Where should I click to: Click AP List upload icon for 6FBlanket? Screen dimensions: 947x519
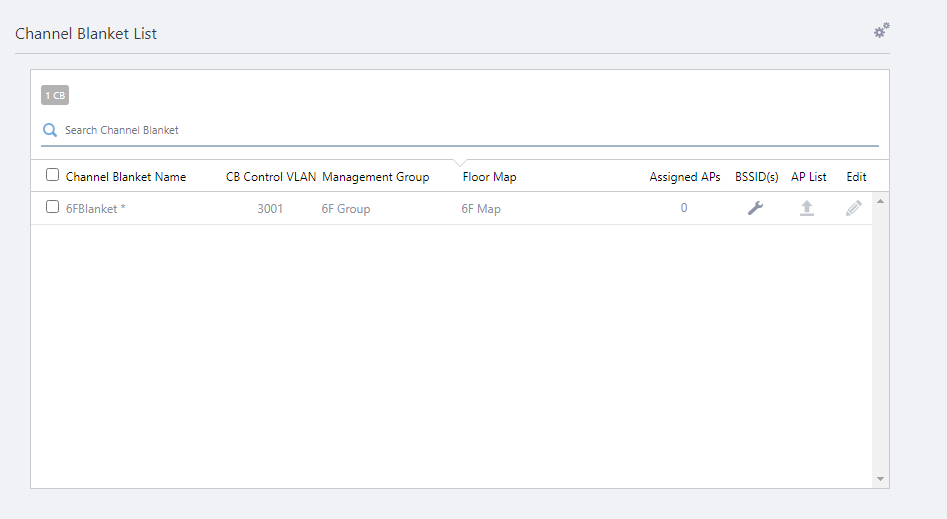[807, 208]
